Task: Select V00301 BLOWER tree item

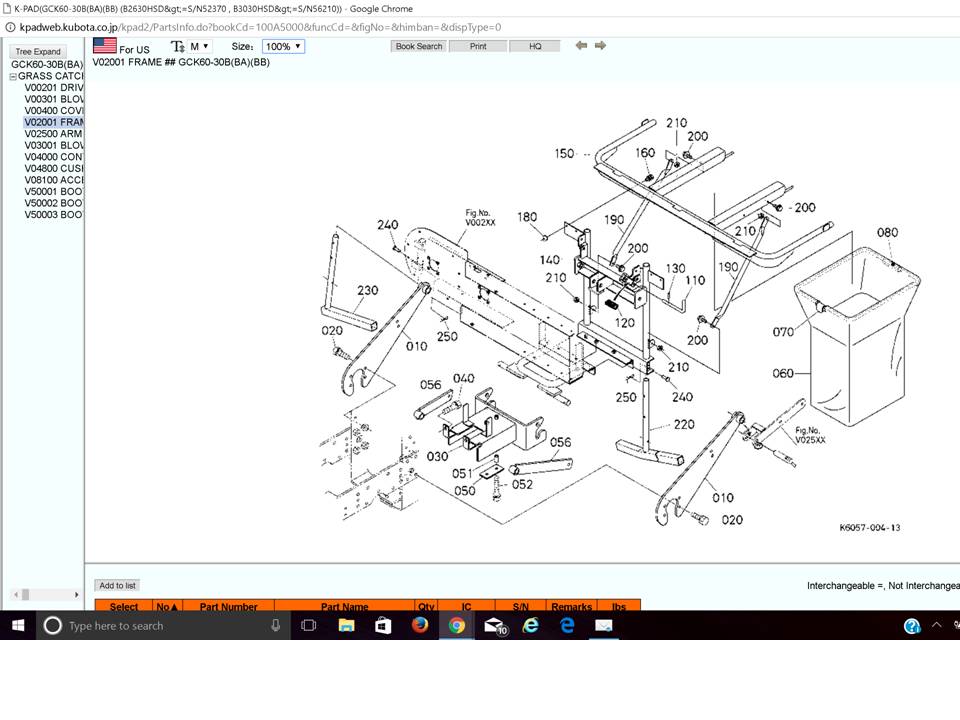Action: pos(54,99)
